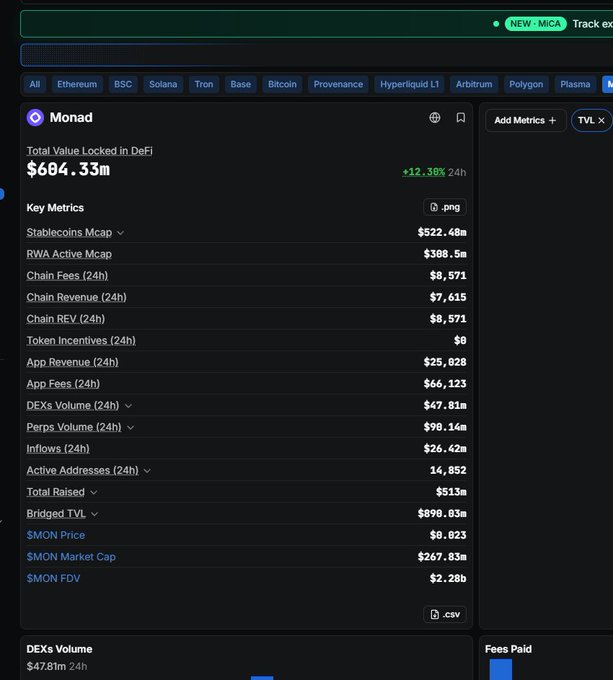Switch to the Bitcoin chain tab
The width and height of the screenshot is (613, 680).
[x=282, y=84]
